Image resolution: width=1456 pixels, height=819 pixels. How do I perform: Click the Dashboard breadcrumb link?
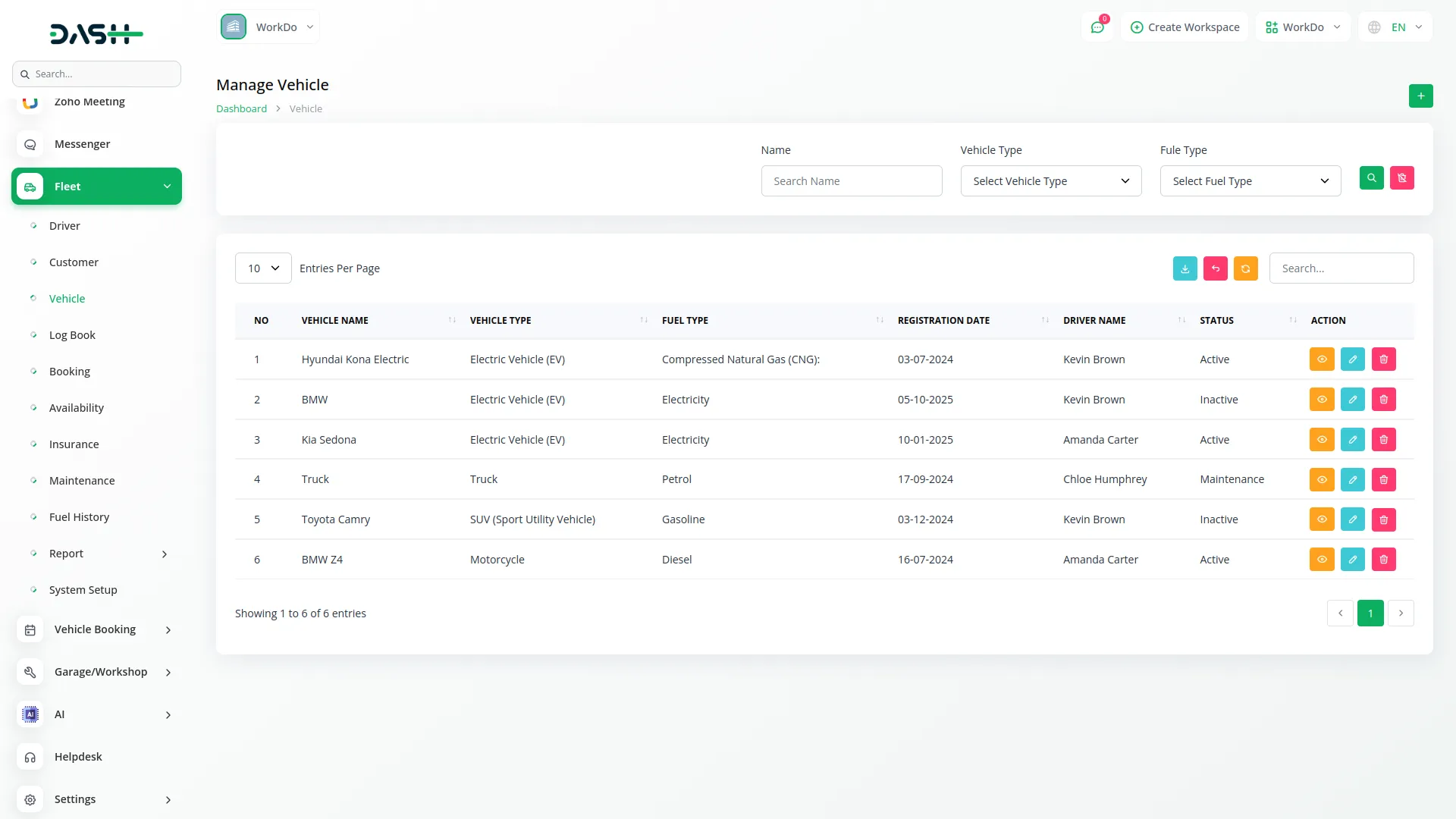coord(241,108)
